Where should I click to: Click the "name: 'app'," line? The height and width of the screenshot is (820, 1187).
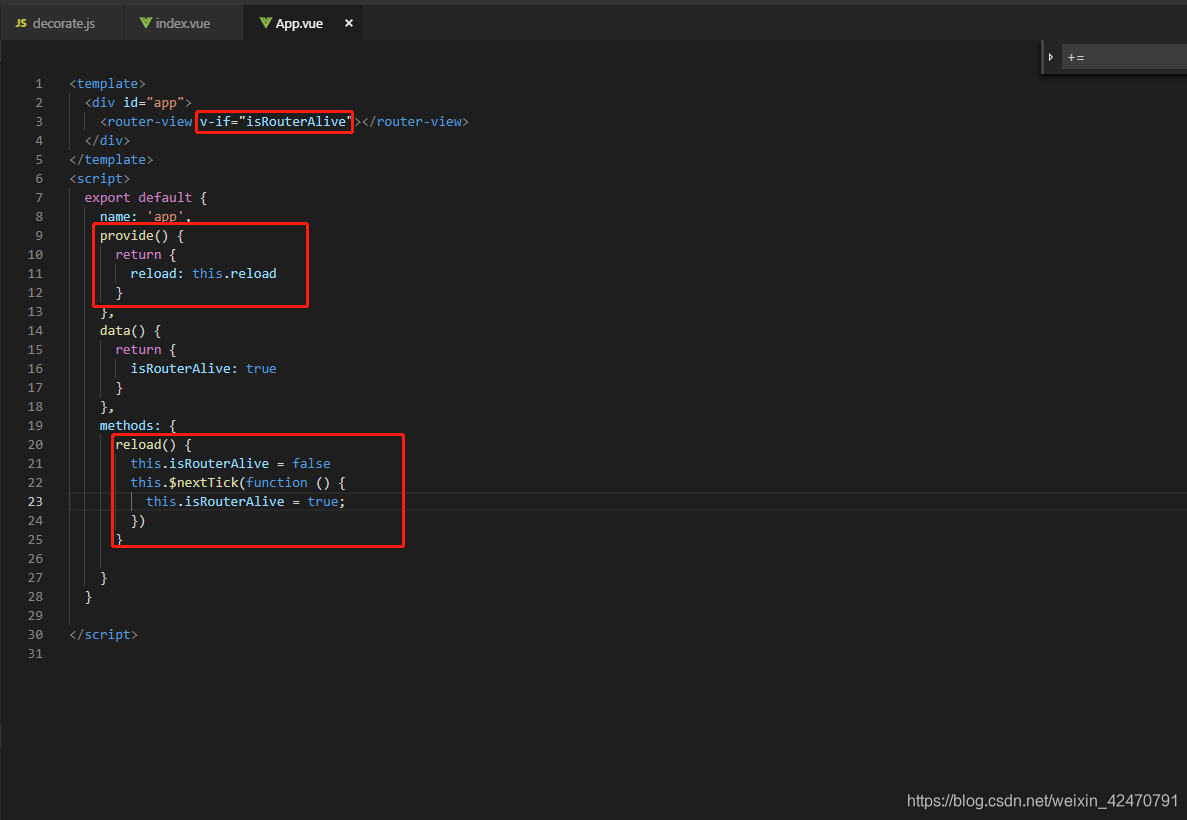click(145, 216)
